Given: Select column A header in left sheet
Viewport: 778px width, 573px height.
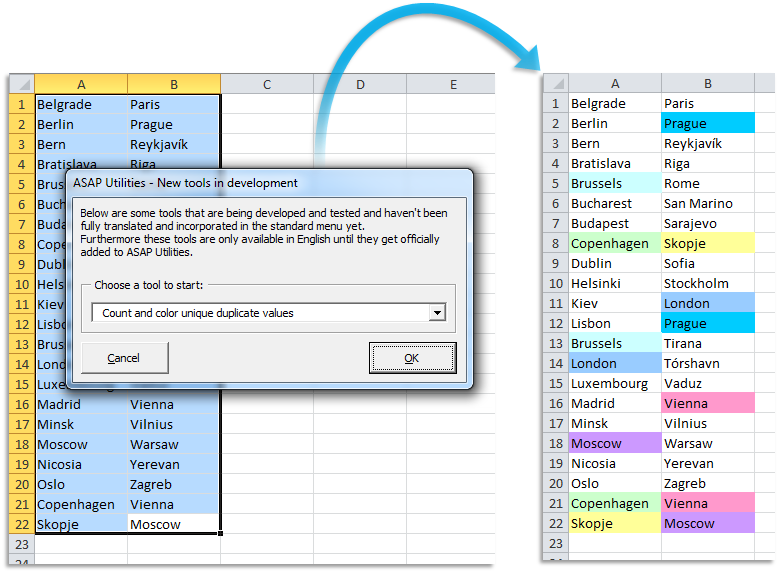Looking at the screenshot, I should coord(81,84).
